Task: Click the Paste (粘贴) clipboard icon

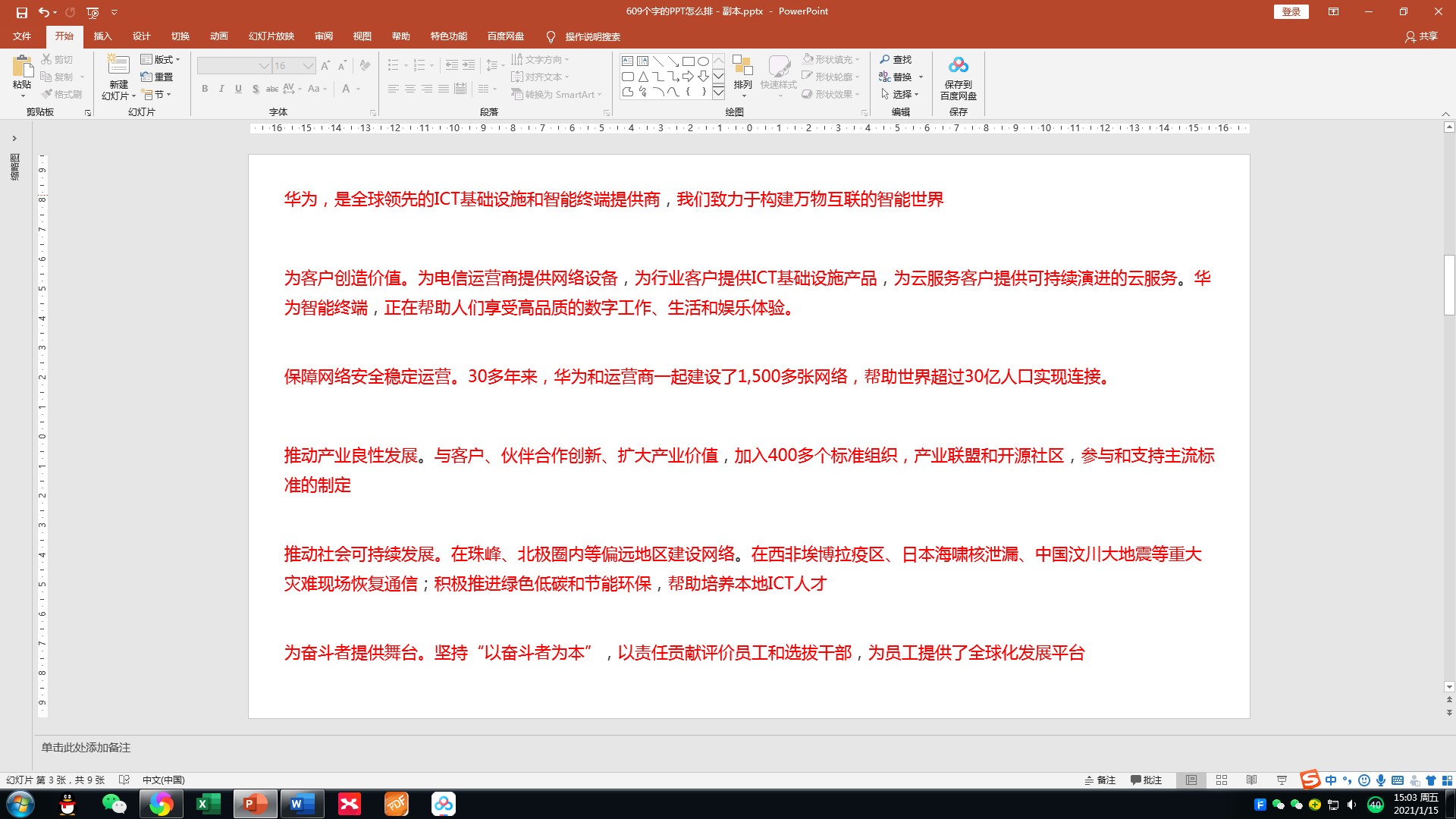Action: point(22,67)
